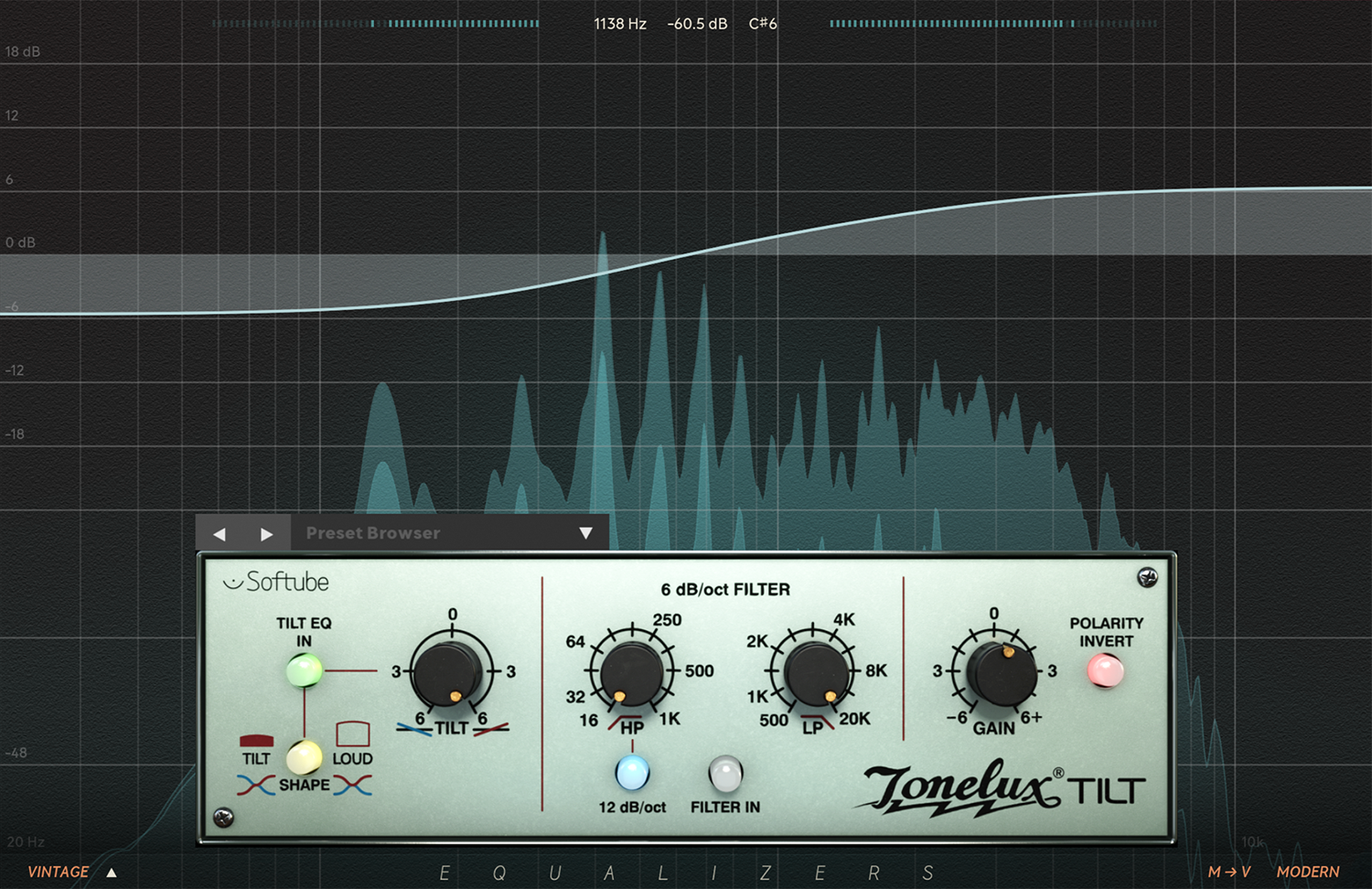Click the LP filter frequency knob
Viewport: 1372px width, 889px height.
(813, 672)
